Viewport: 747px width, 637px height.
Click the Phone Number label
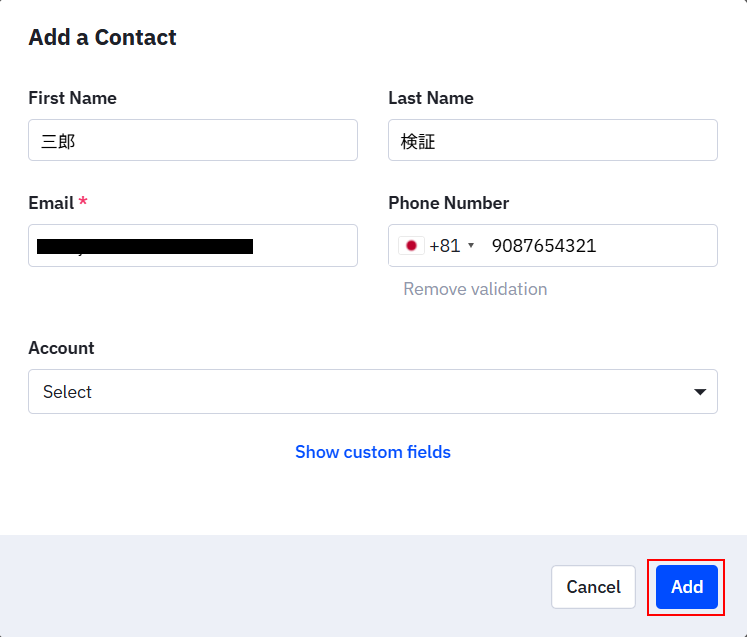(448, 203)
